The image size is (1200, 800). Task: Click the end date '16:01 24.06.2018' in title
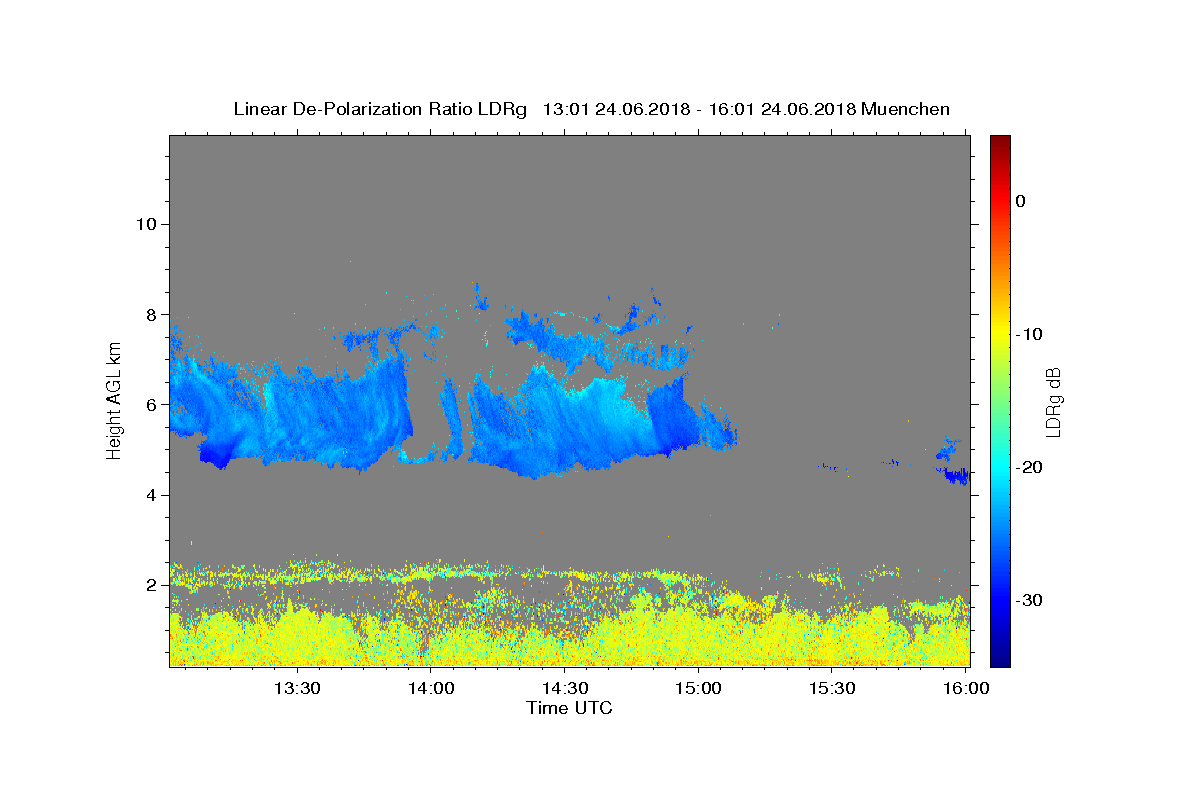pyautogui.click(x=782, y=109)
